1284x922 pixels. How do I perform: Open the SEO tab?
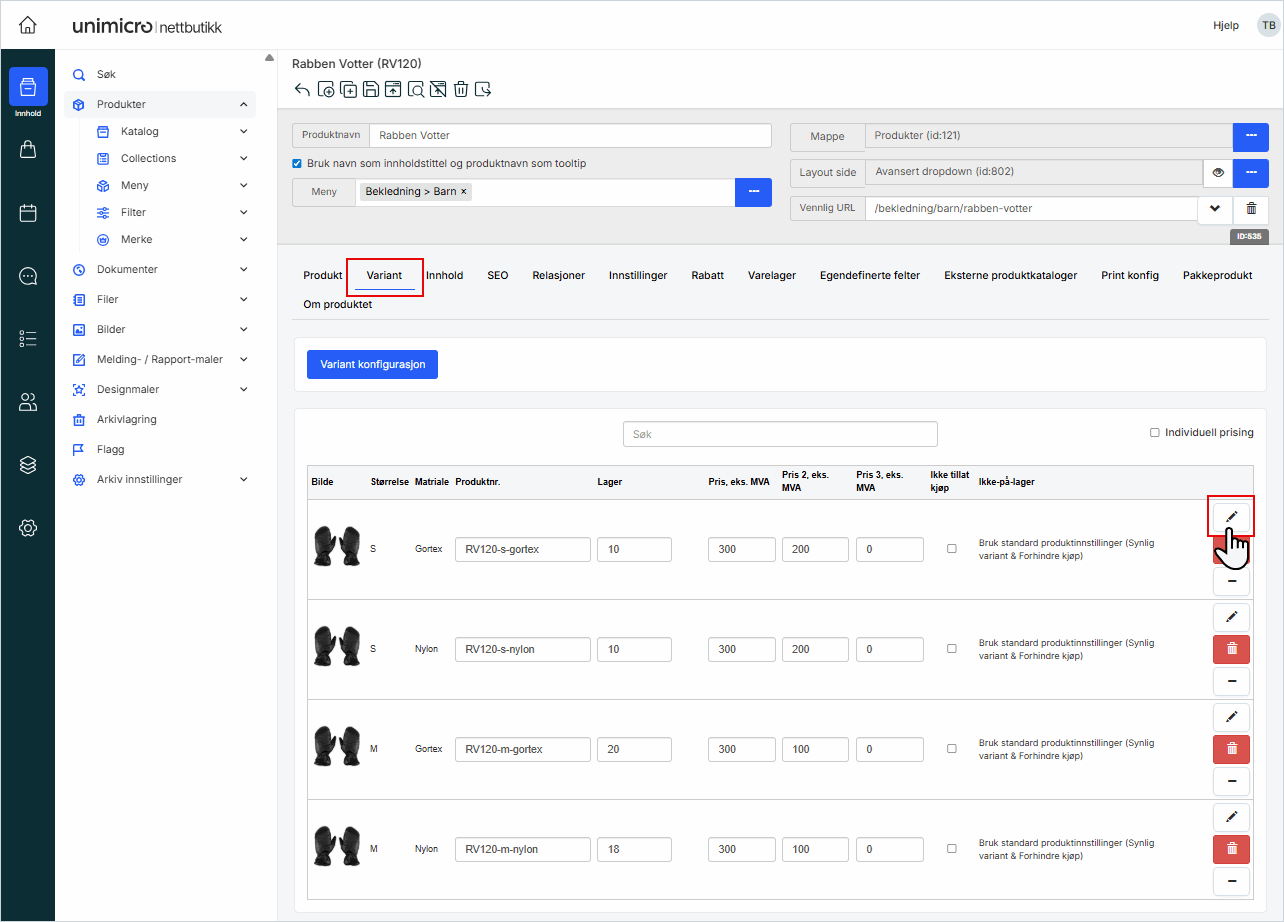point(497,275)
